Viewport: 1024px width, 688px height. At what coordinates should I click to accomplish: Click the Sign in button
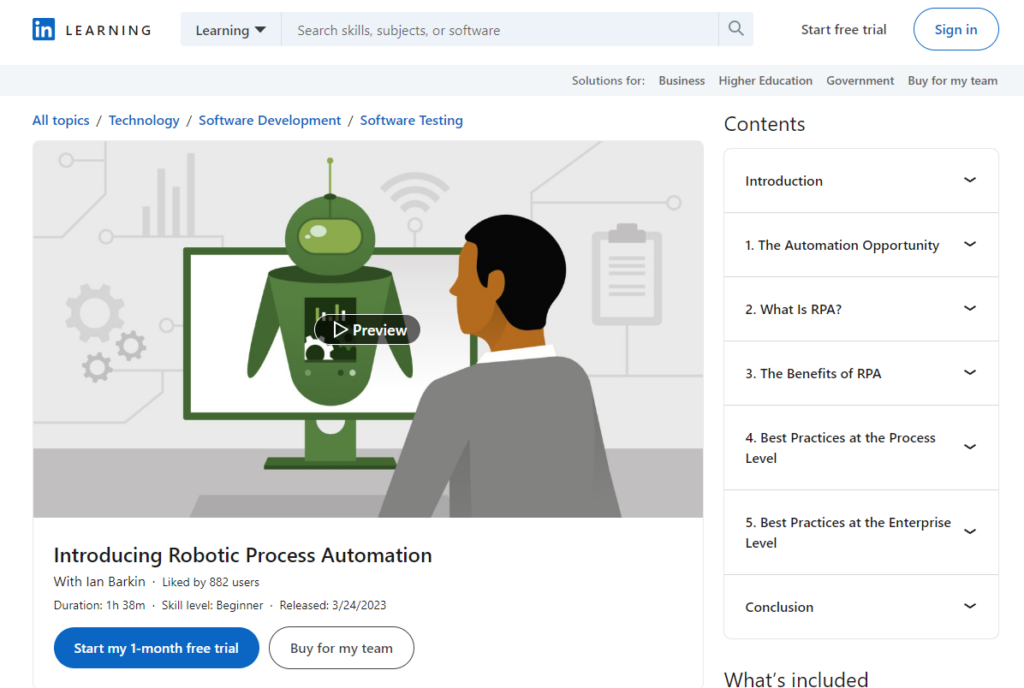click(x=955, y=29)
